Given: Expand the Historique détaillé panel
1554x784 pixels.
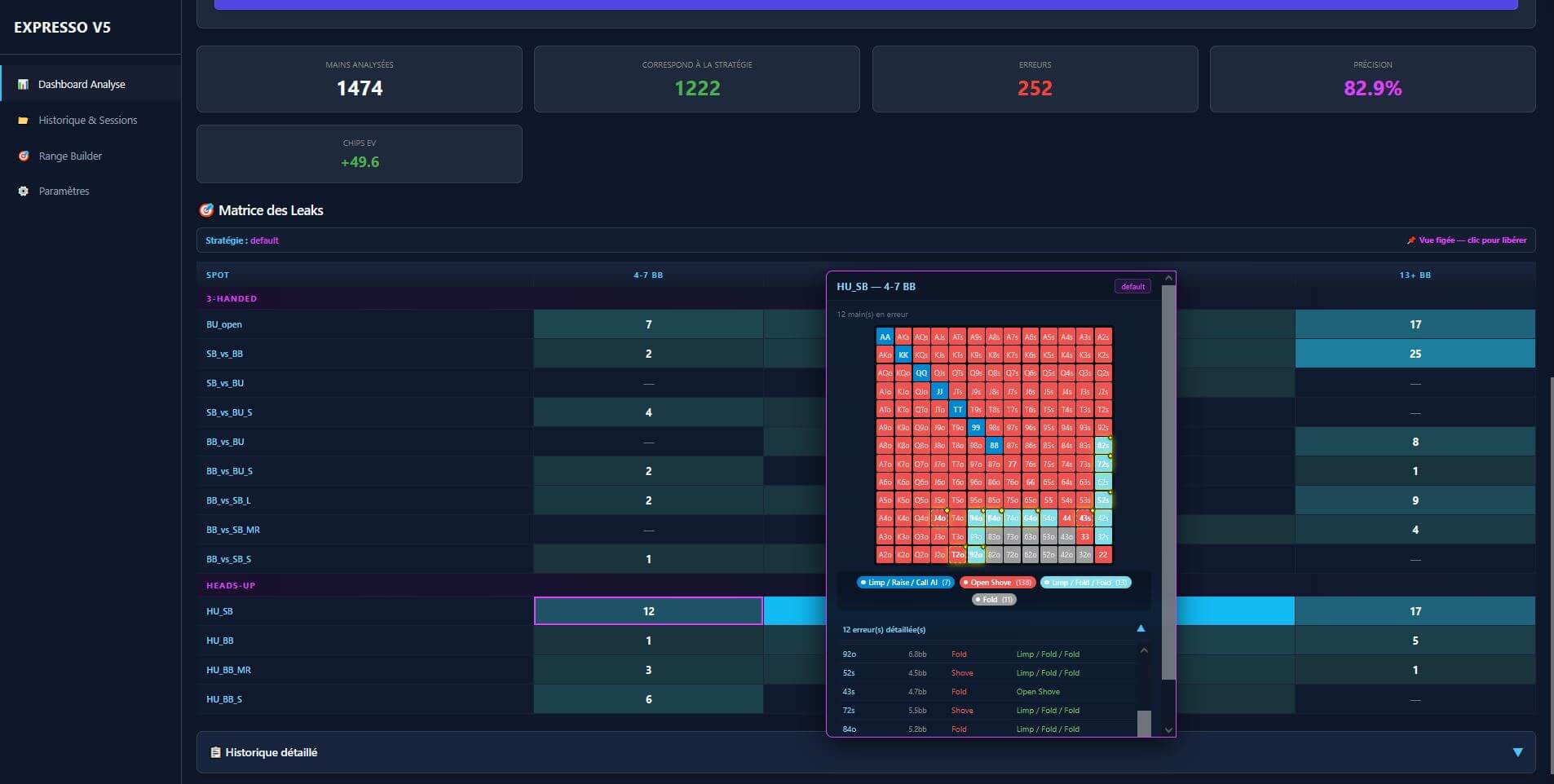Looking at the screenshot, I should point(1517,752).
